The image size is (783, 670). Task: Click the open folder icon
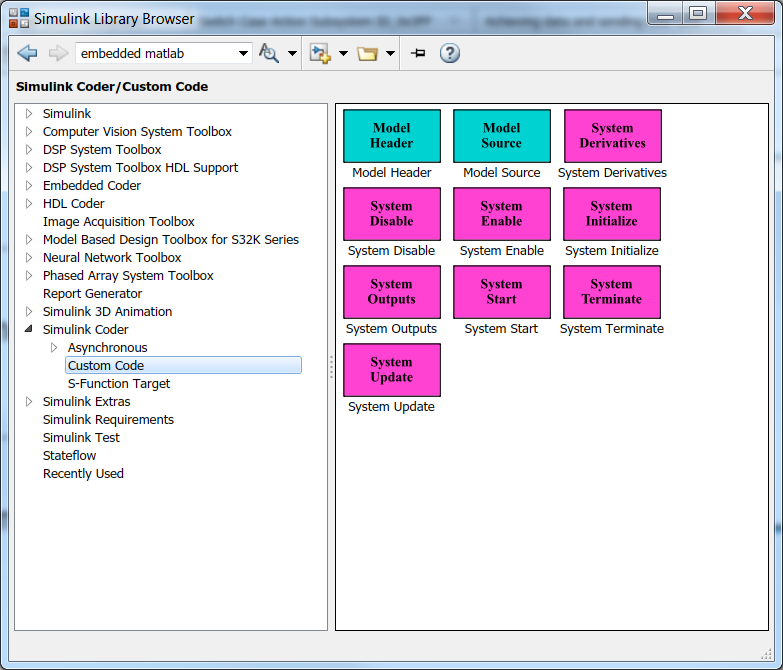coord(367,53)
